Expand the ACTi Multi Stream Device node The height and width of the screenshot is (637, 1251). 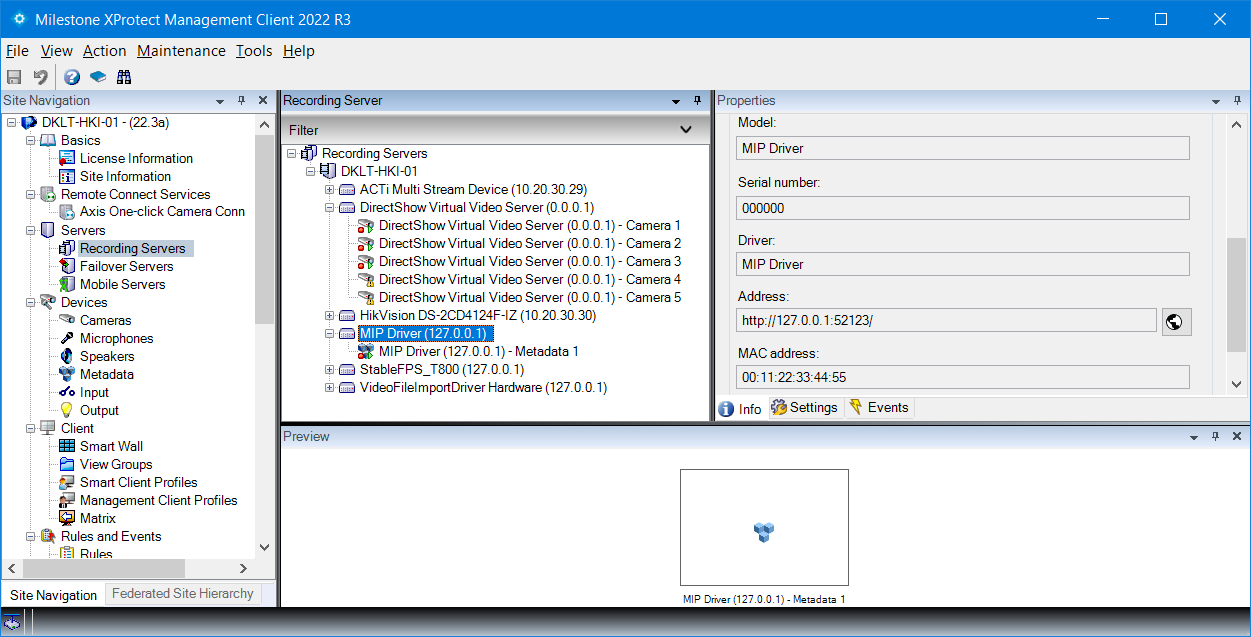coord(330,189)
